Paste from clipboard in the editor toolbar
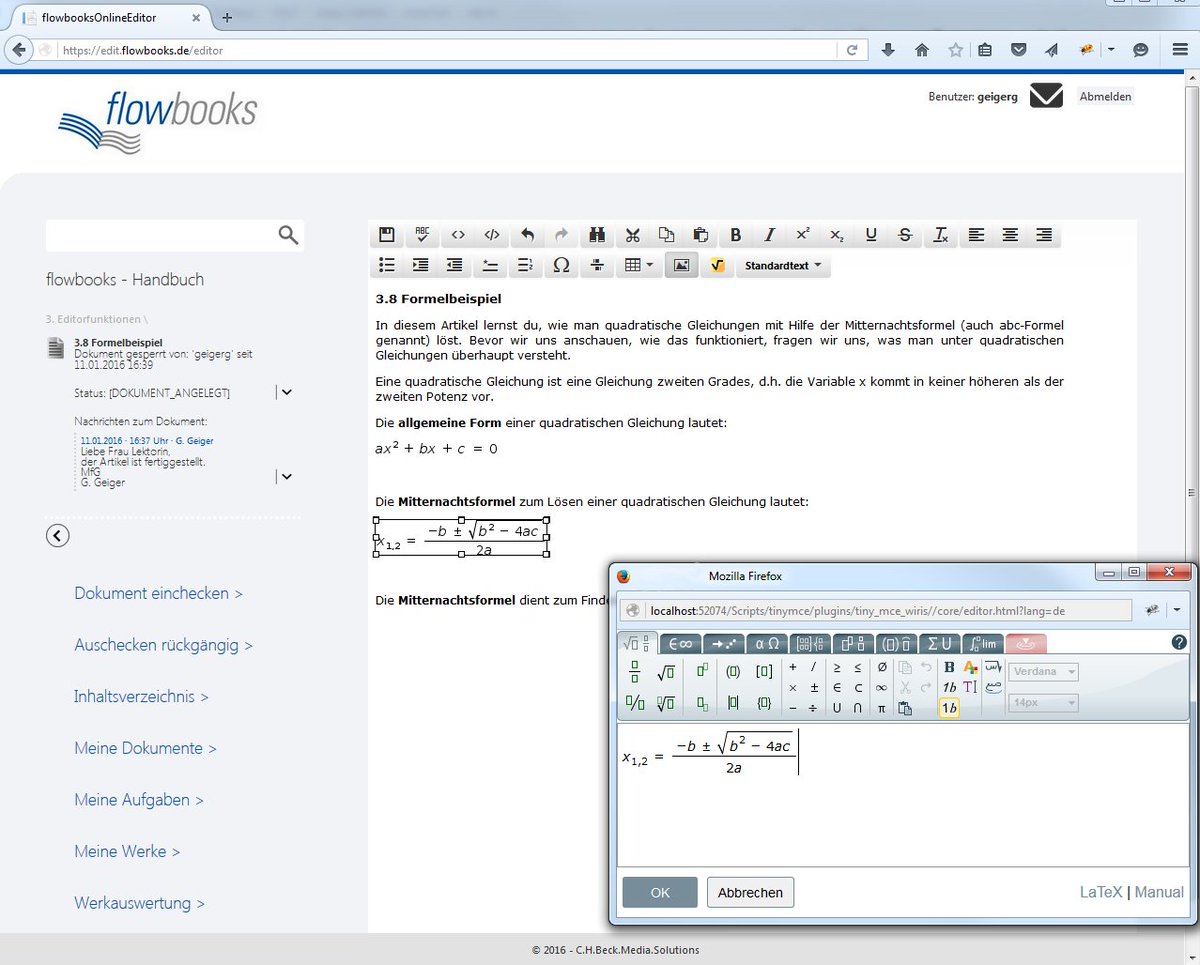This screenshot has width=1200, height=965. (x=701, y=235)
